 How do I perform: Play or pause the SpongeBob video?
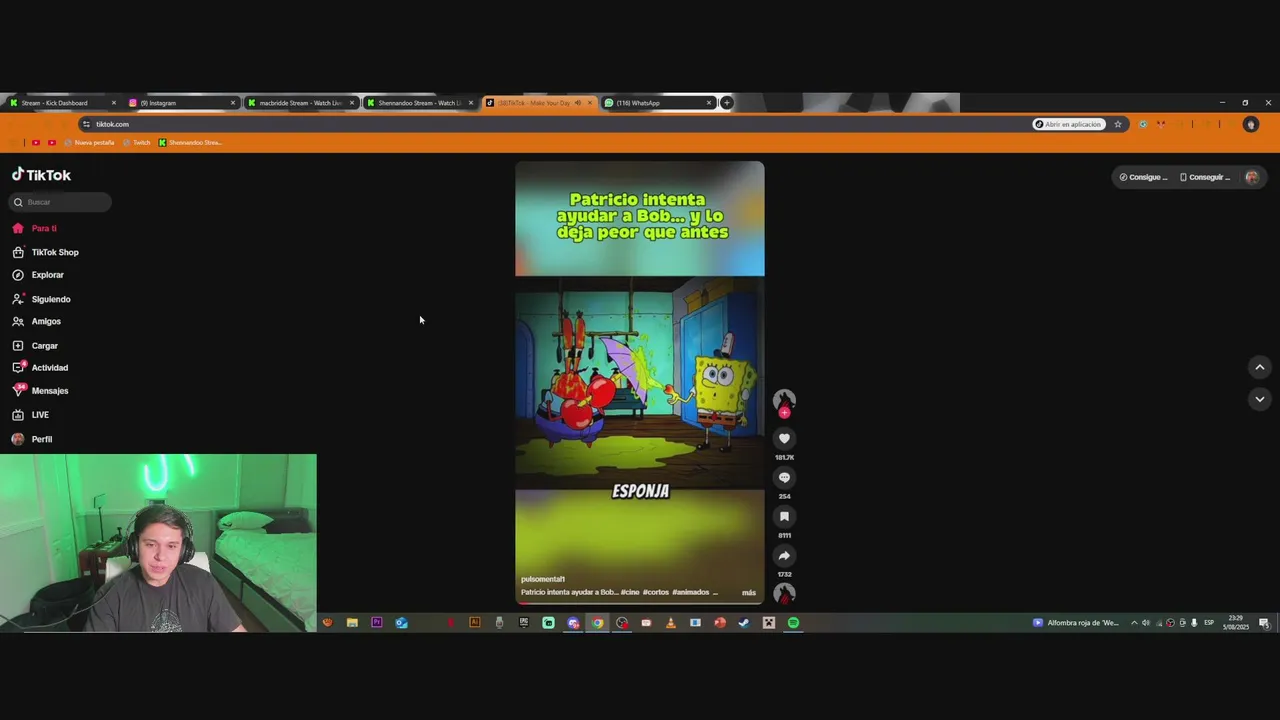click(x=639, y=383)
